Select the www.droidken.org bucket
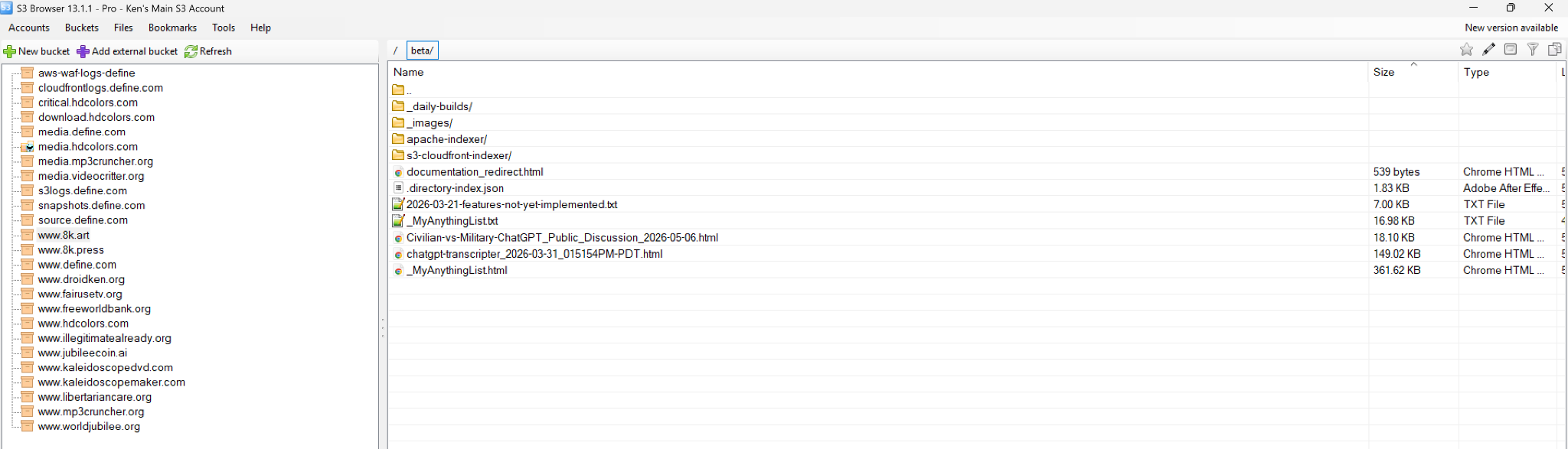 (81, 279)
